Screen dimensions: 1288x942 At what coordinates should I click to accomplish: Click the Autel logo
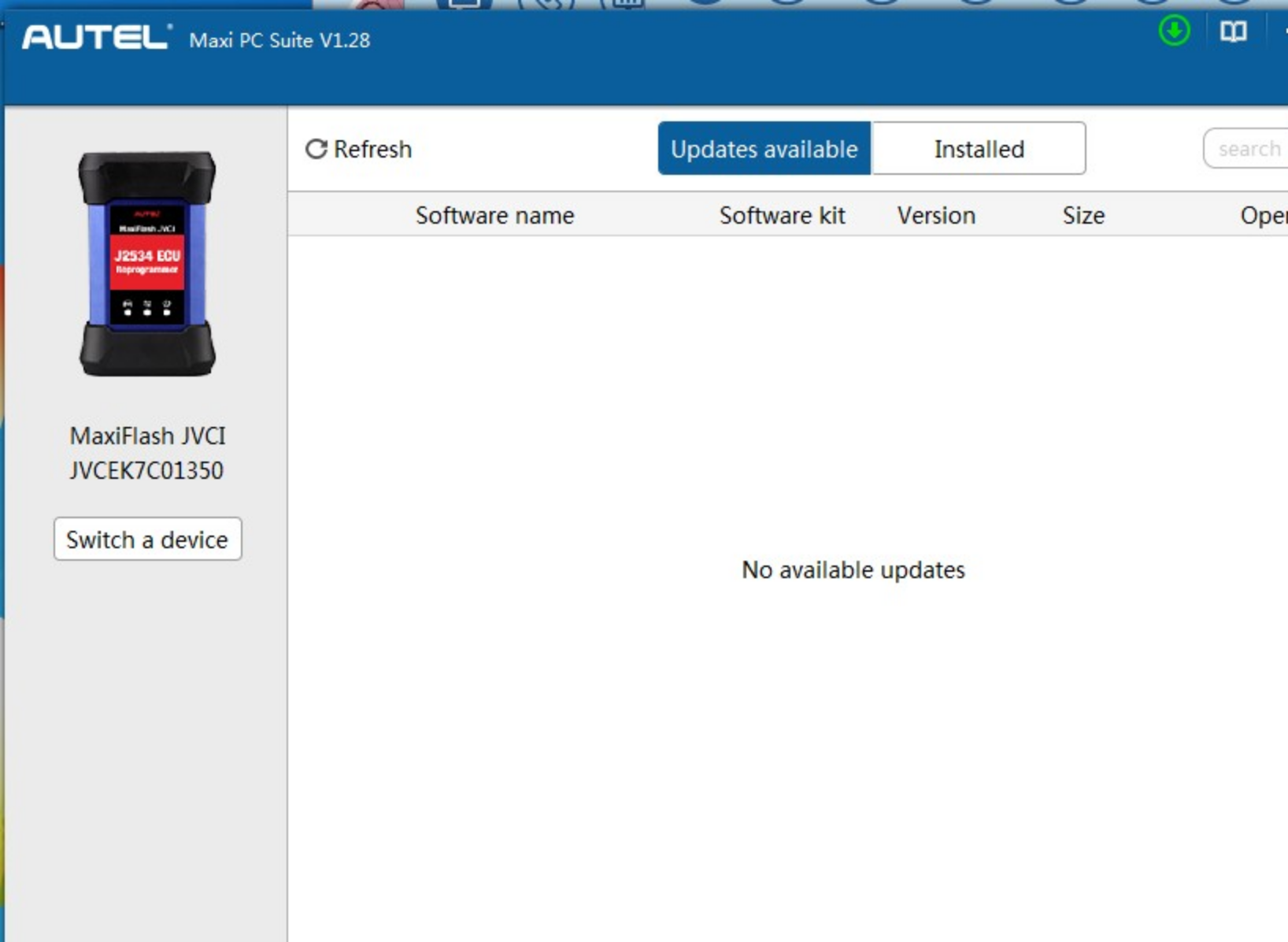click(96, 37)
